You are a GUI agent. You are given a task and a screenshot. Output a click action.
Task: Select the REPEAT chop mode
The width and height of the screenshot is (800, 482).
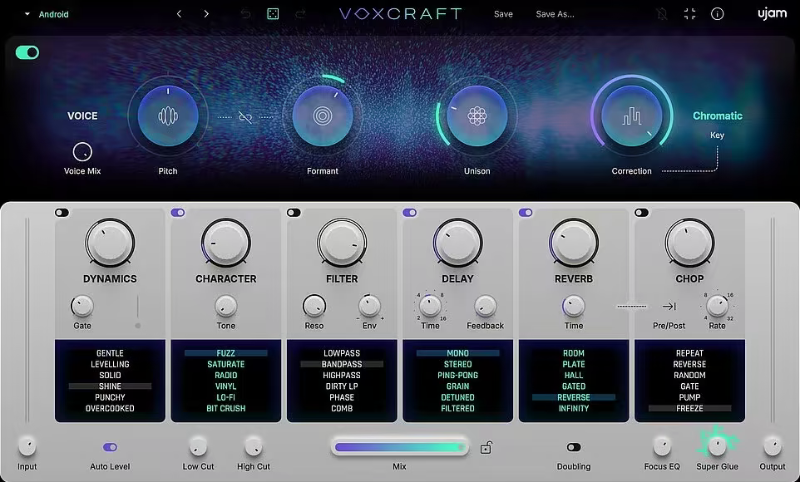pos(689,353)
